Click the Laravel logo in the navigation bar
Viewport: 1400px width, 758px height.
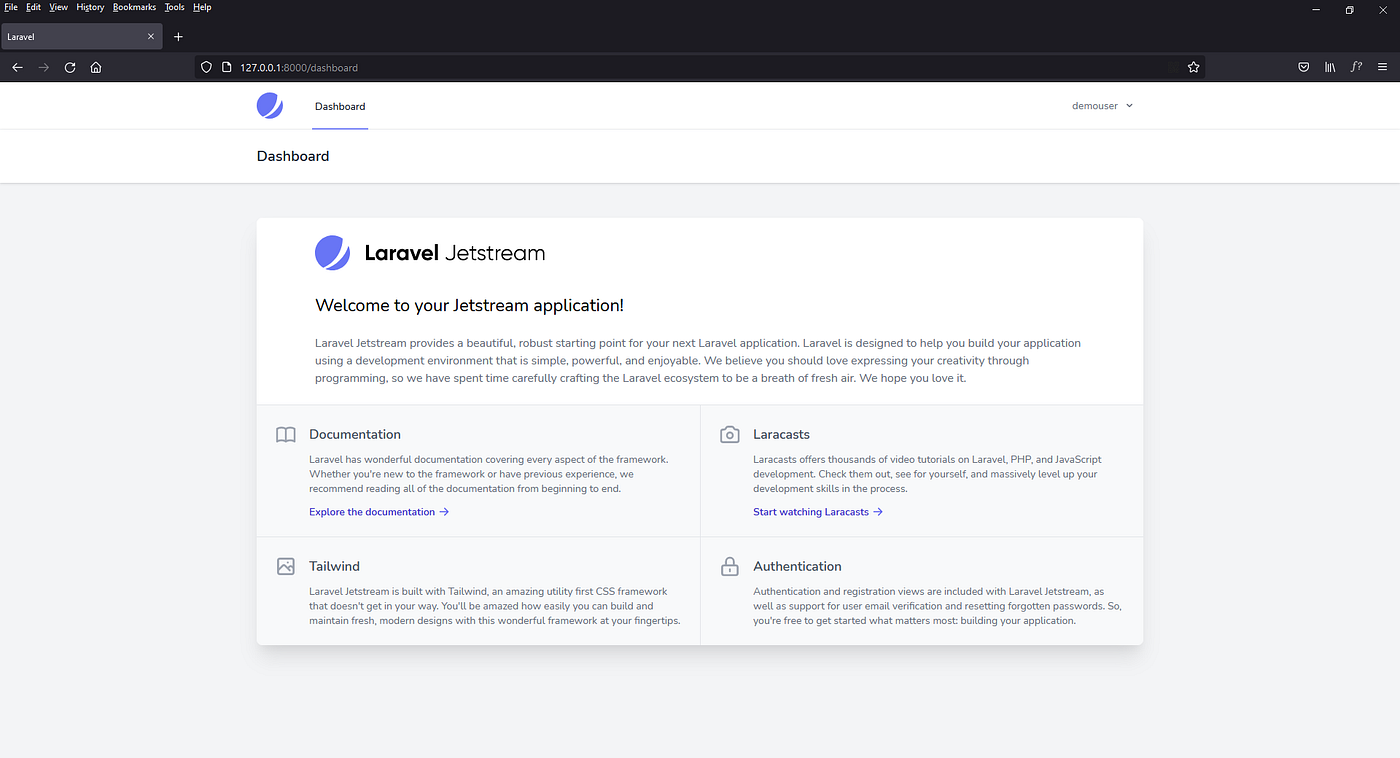coord(269,104)
